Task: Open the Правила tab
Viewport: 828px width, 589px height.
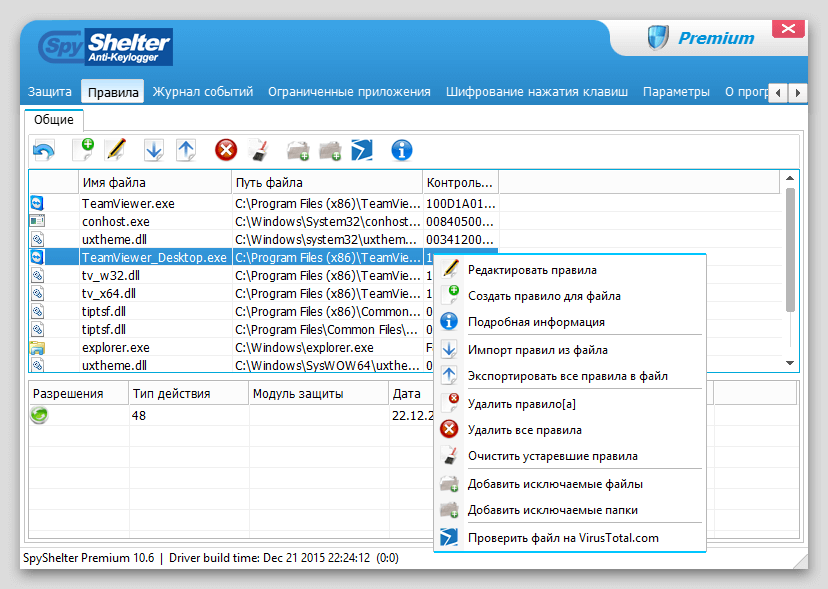Action: (112, 92)
